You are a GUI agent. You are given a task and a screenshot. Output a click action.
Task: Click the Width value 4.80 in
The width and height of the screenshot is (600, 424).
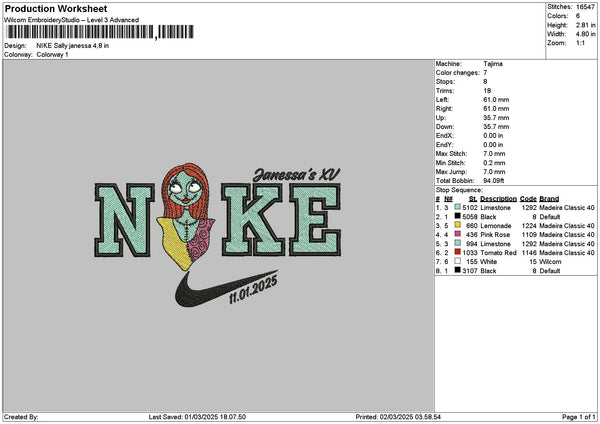(585, 34)
